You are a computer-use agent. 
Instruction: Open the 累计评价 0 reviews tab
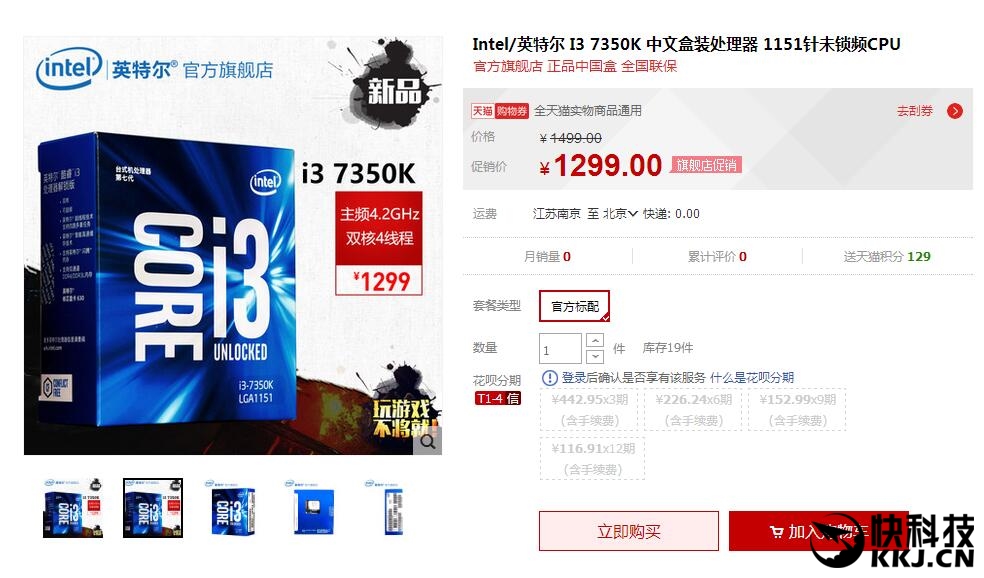pos(717,256)
